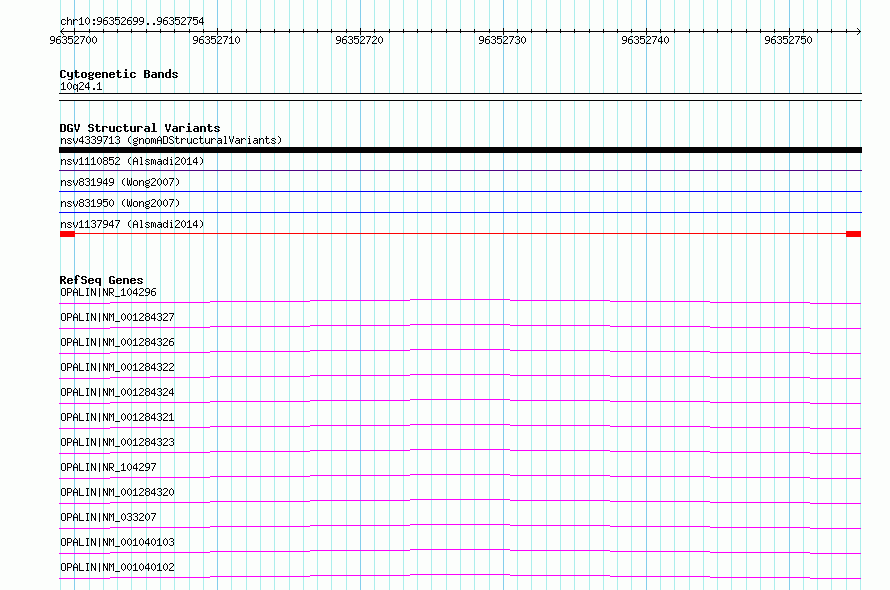The width and height of the screenshot is (890, 590).
Task: Open variant nsv1137947 (Alsmadi2014)
Action: click(132, 224)
